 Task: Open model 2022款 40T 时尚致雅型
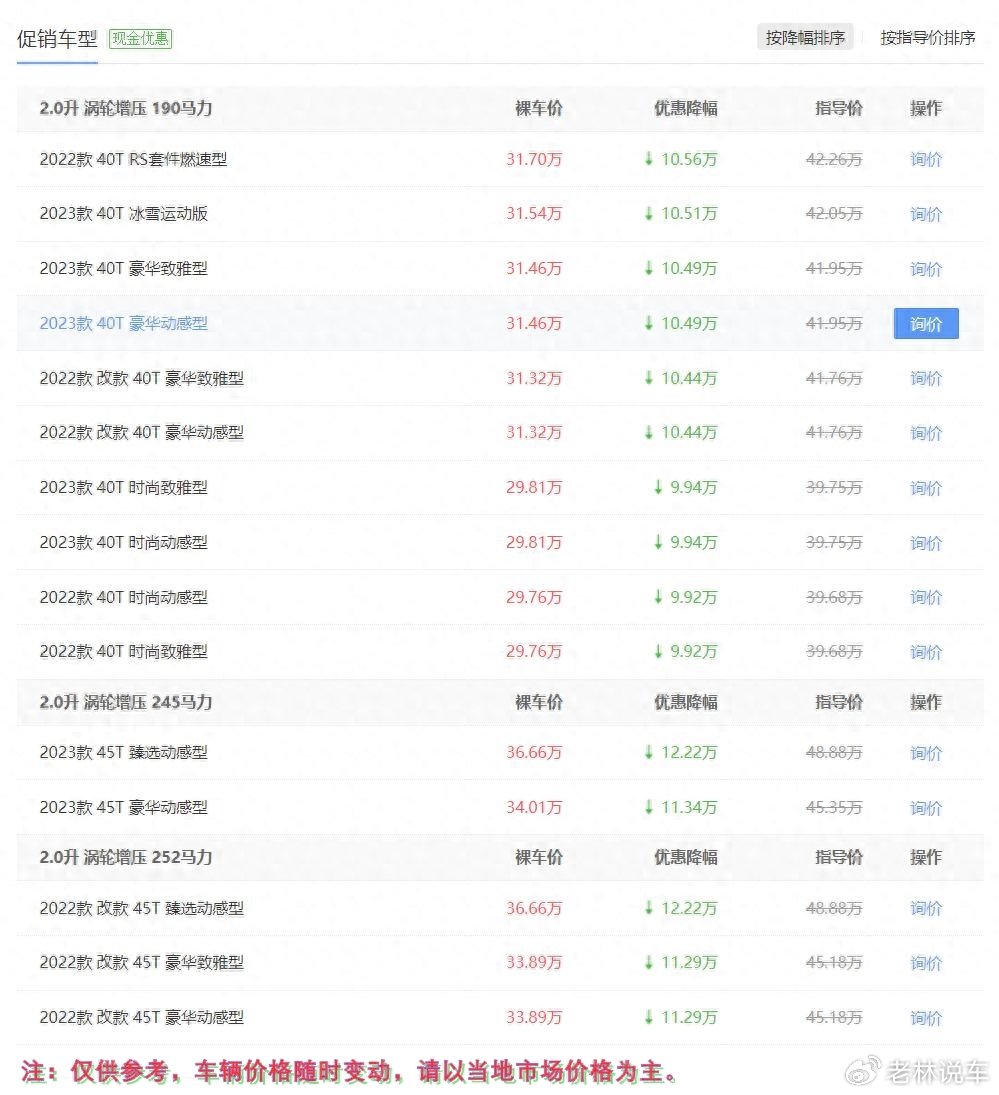tap(124, 652)
